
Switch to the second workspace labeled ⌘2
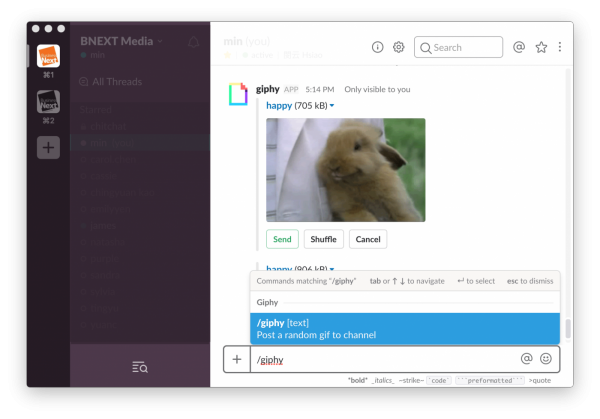pos(48,101)
